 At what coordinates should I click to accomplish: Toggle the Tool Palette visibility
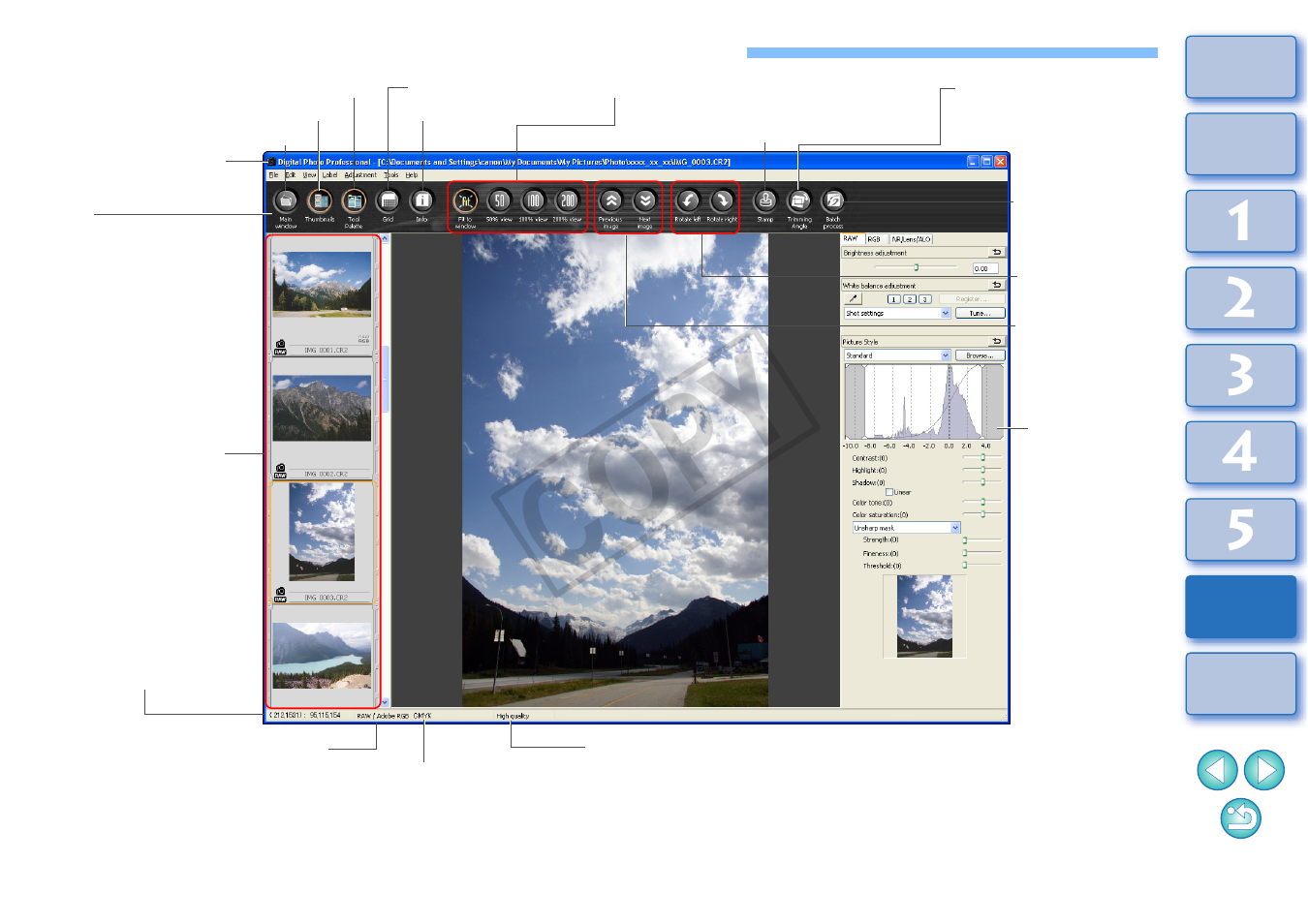pos(354,201)
